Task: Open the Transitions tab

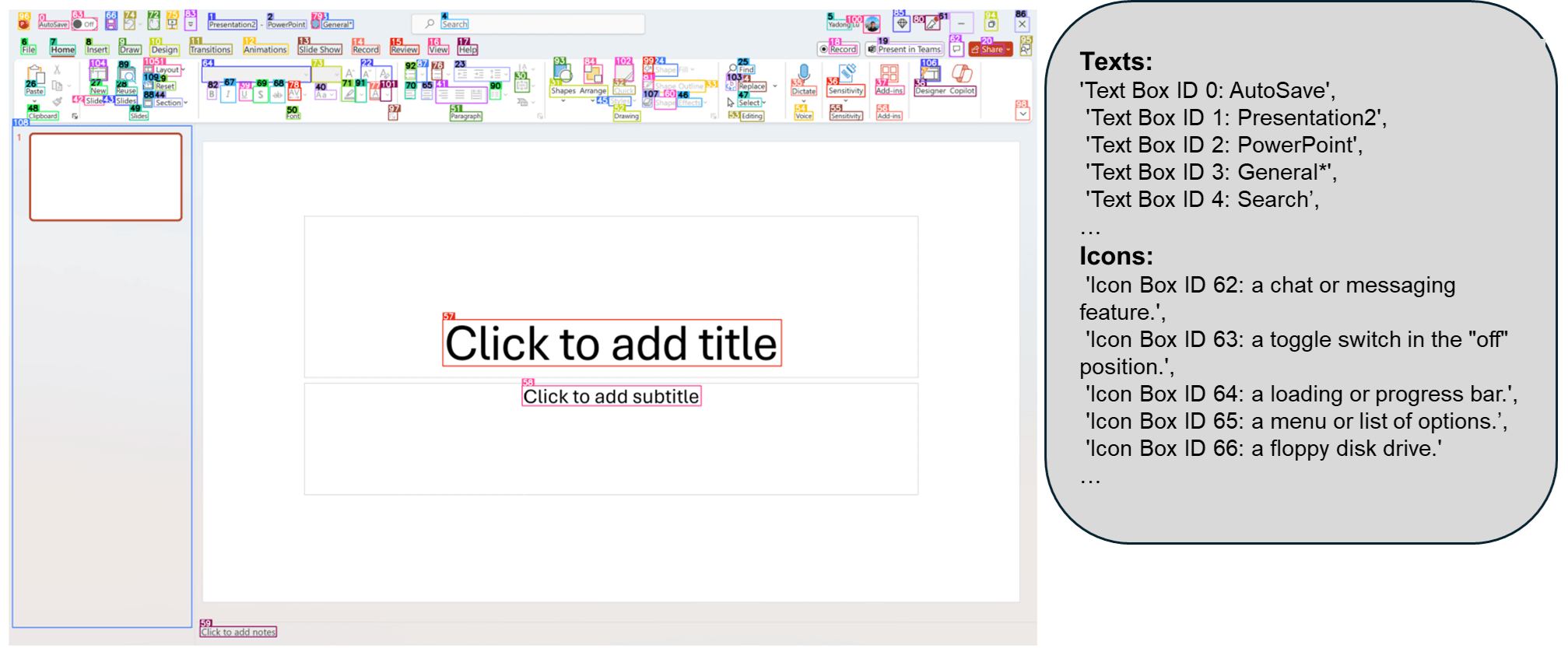Action: pos(211,50)
